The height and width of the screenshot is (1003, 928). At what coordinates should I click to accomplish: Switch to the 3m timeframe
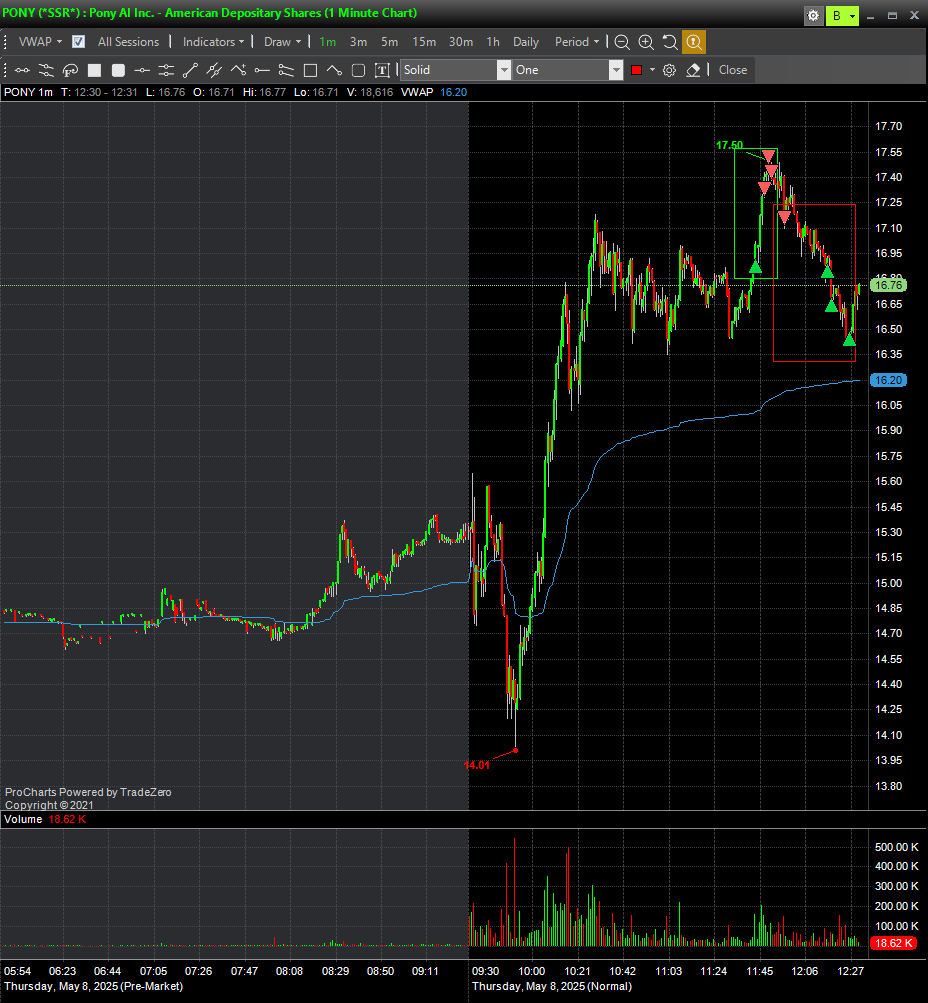tap(358, 42)
